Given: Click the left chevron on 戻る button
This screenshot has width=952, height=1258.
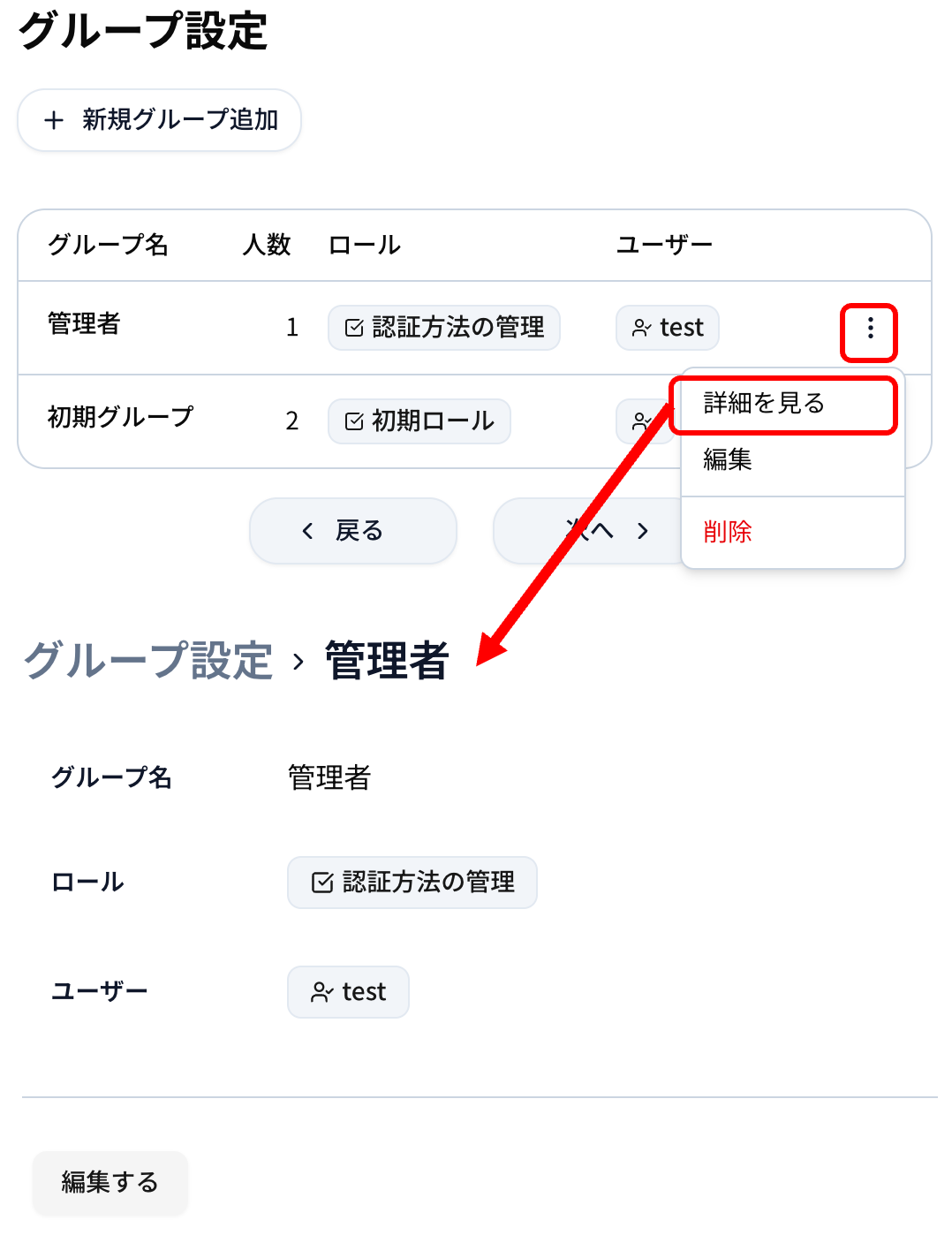Looking at the screenshot, I should 307,531.
